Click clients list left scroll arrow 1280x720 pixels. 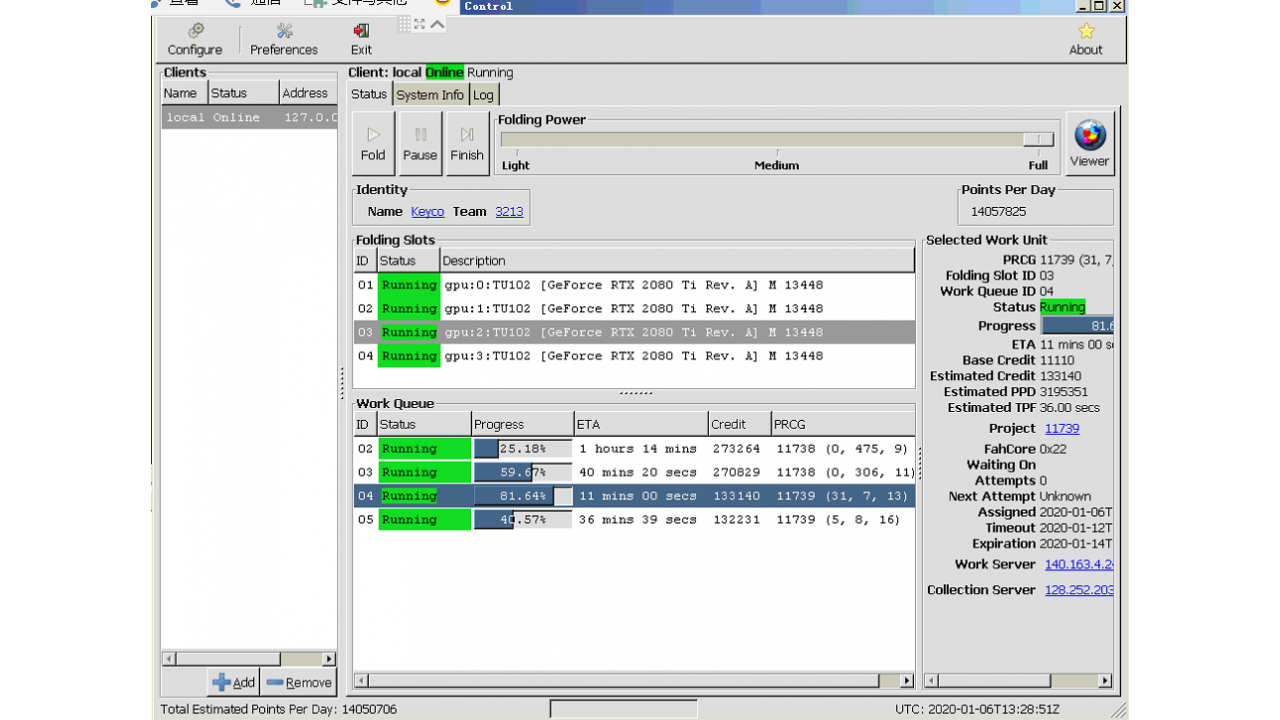[x=169, y=659]
